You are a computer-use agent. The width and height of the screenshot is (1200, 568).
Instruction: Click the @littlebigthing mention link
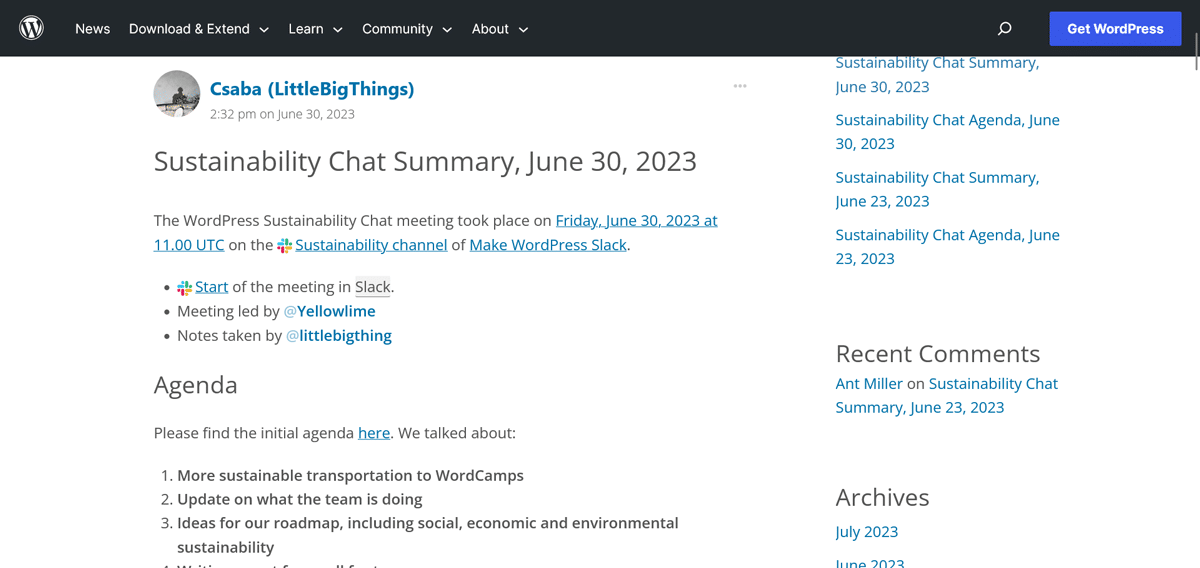339,336
